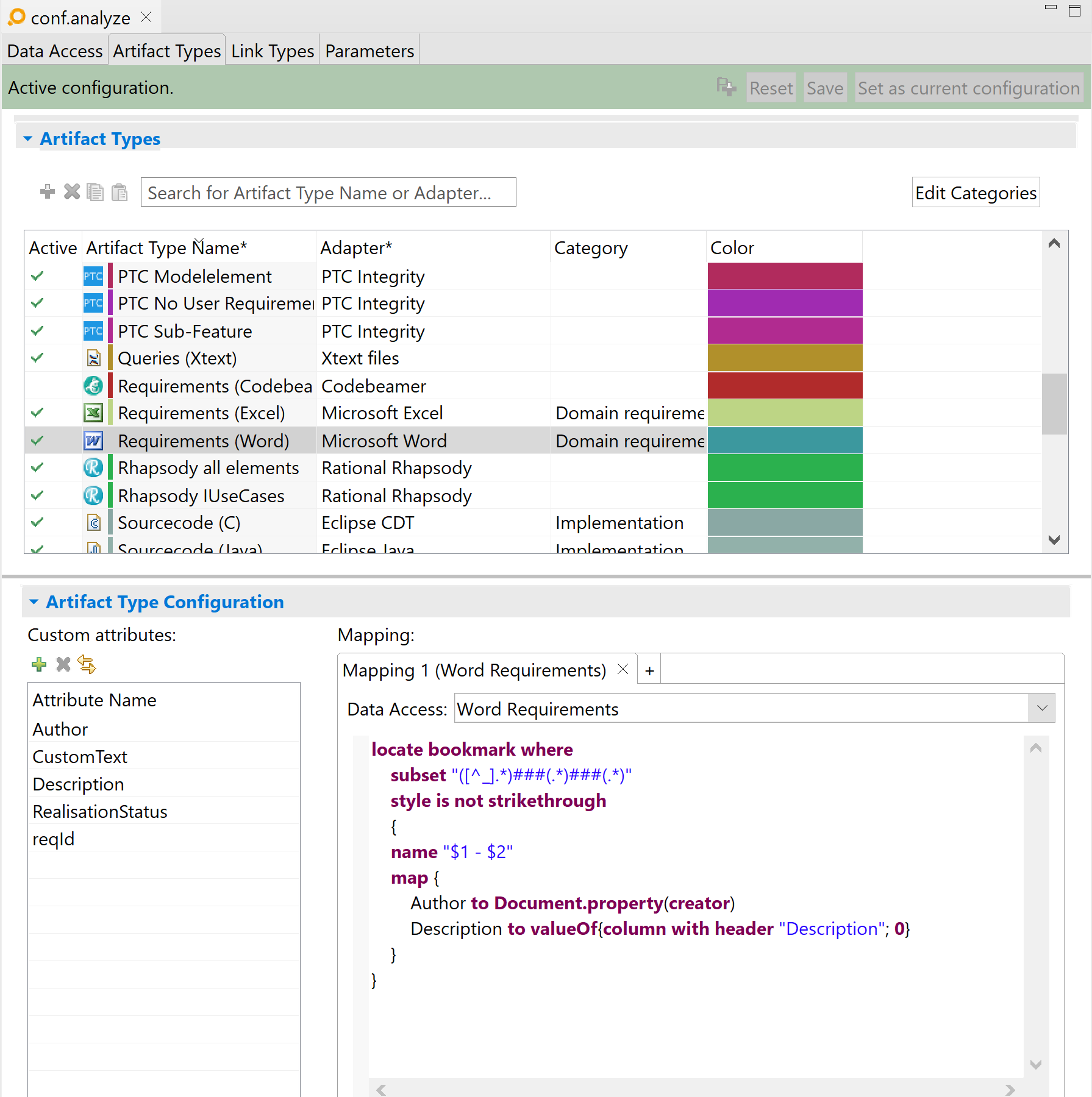This screenshot has height=1097, width=1092.
Task: Click Set as current configuration
Action: point(969,88)
